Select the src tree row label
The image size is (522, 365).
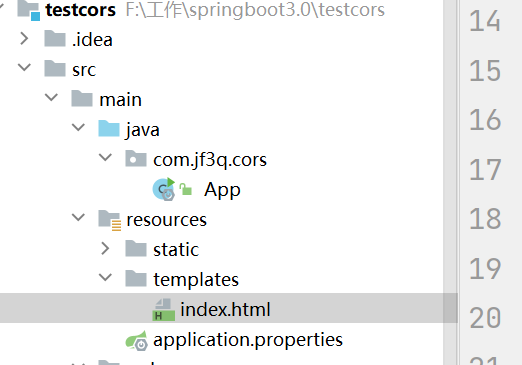pos(84,70)
